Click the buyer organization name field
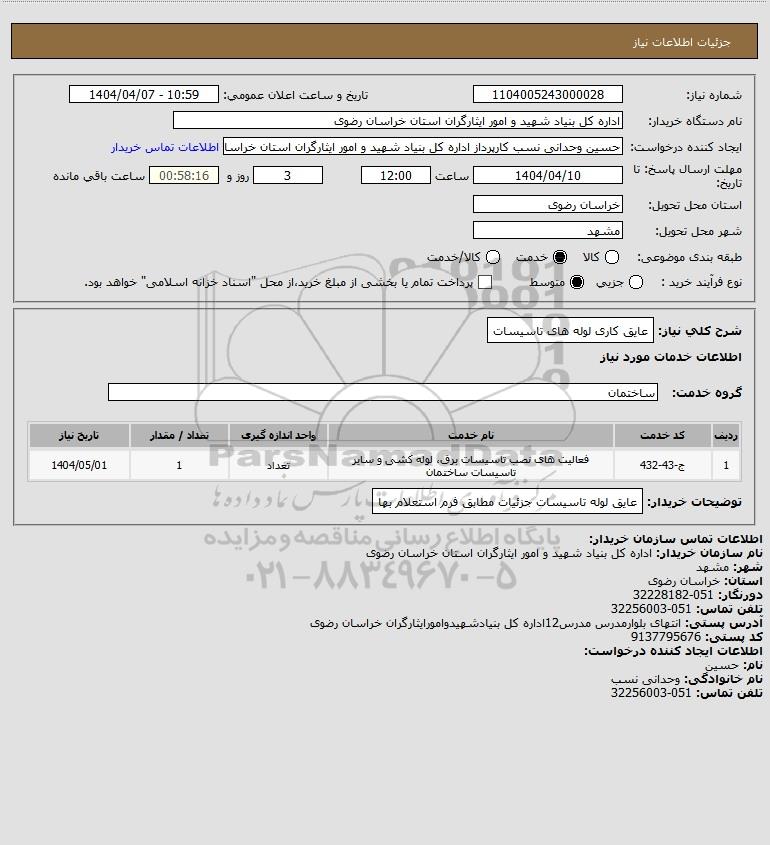This screenshot has width=770, height=845. point(398,121)
